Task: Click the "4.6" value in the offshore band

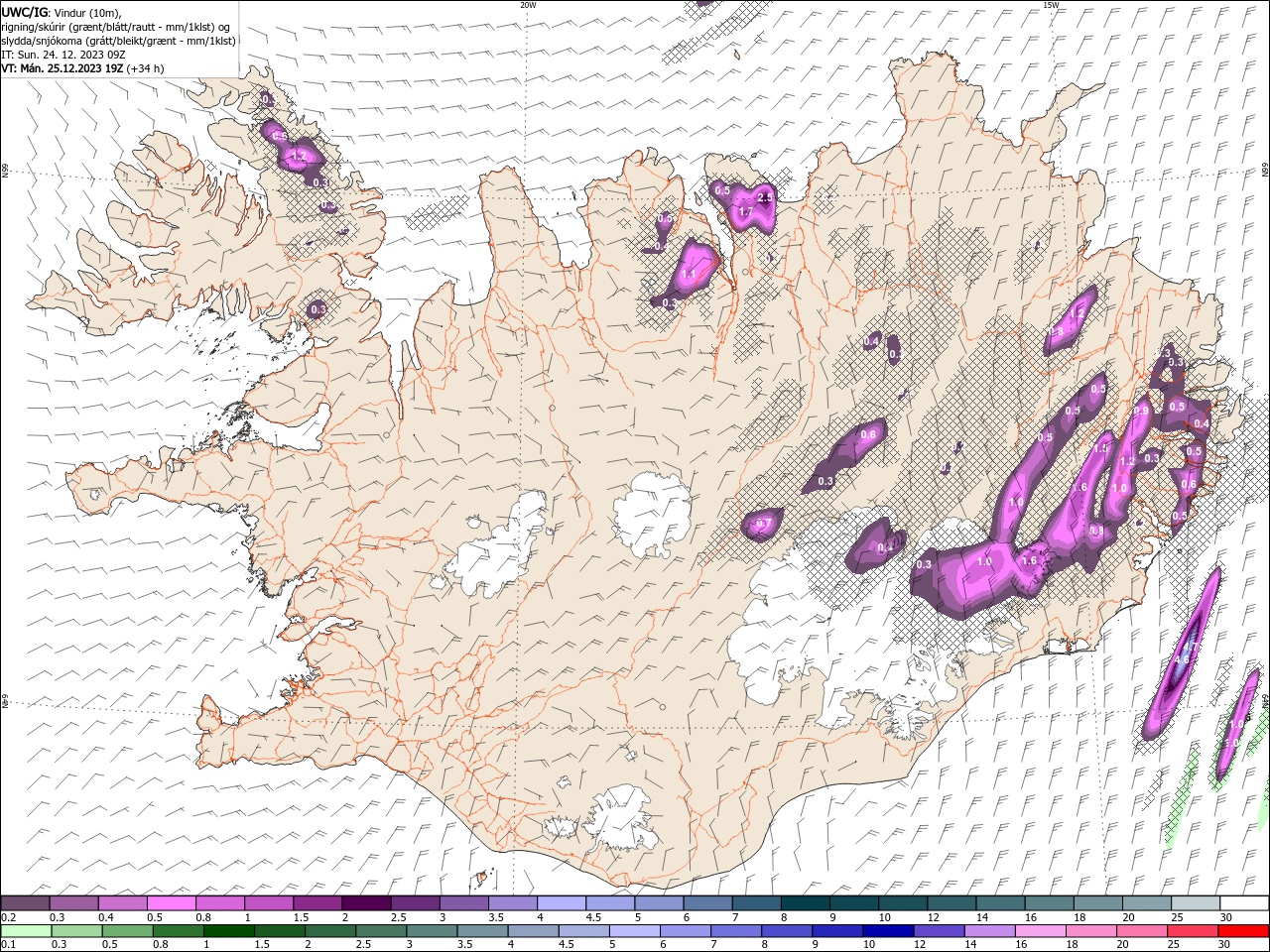Action: [x=1181, y=660]
